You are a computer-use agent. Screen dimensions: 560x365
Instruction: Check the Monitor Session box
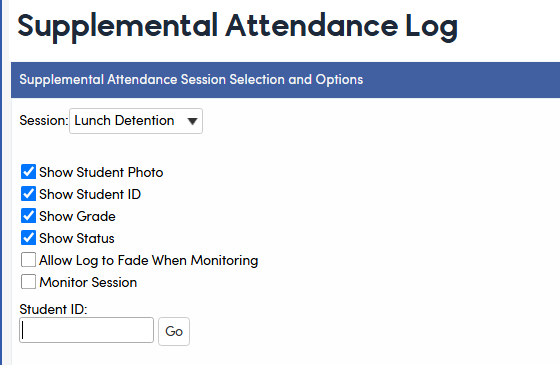point(28,281)
